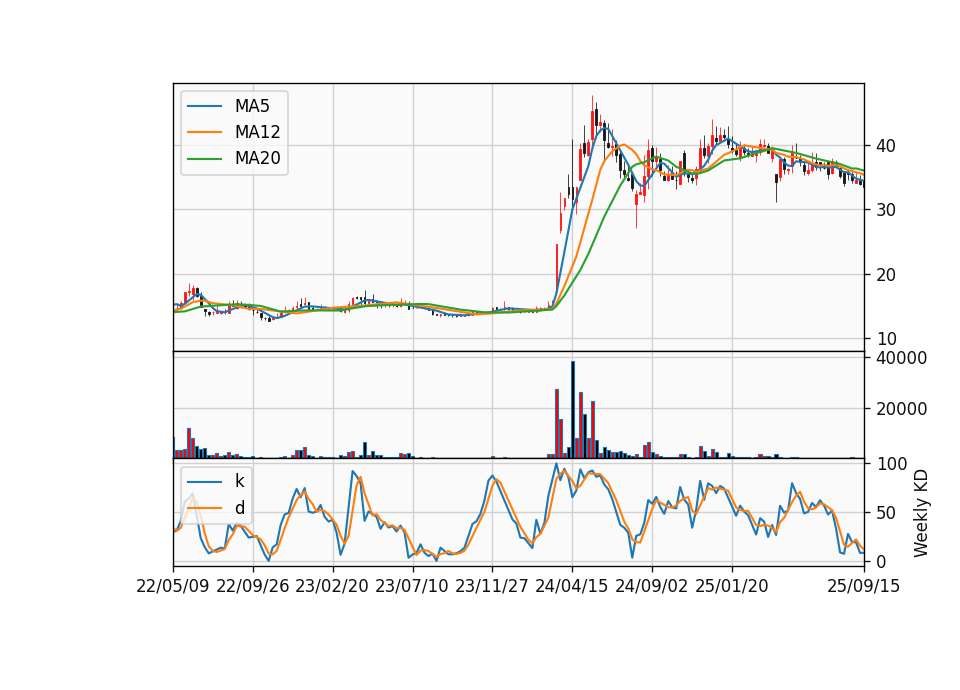This screenshot has height=690, width=960.
Task: Click the price axis value 30
Action: (x=885, y=210)
